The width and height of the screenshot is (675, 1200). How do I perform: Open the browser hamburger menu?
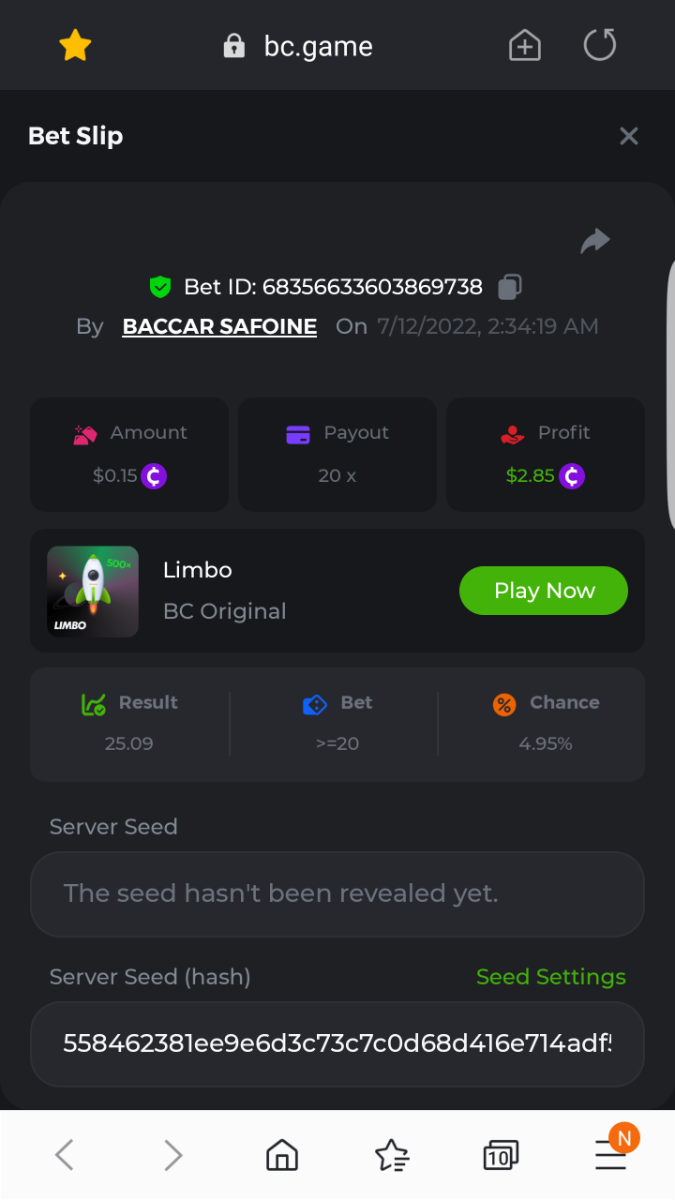[x=610, y=1156]
